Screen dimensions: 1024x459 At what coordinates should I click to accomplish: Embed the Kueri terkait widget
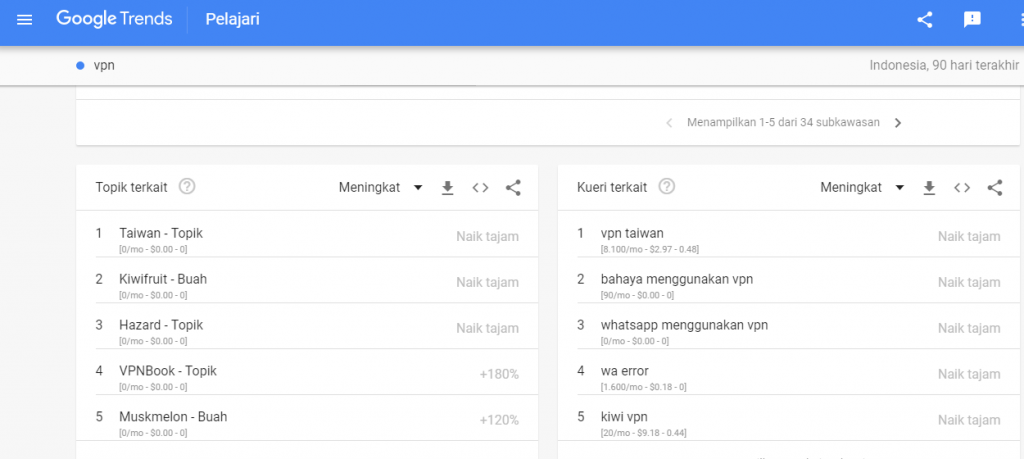coord(962,188)
